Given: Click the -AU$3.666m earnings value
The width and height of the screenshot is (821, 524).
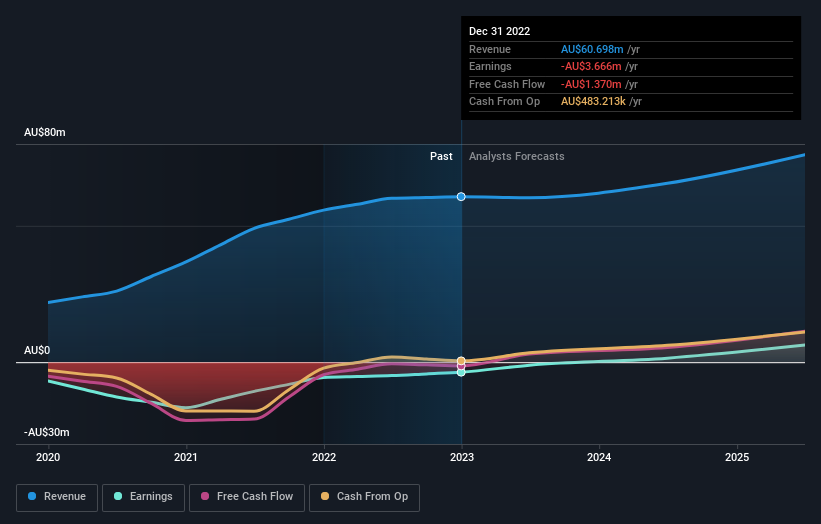Looking at the screenshot, I should click(591, 66).
